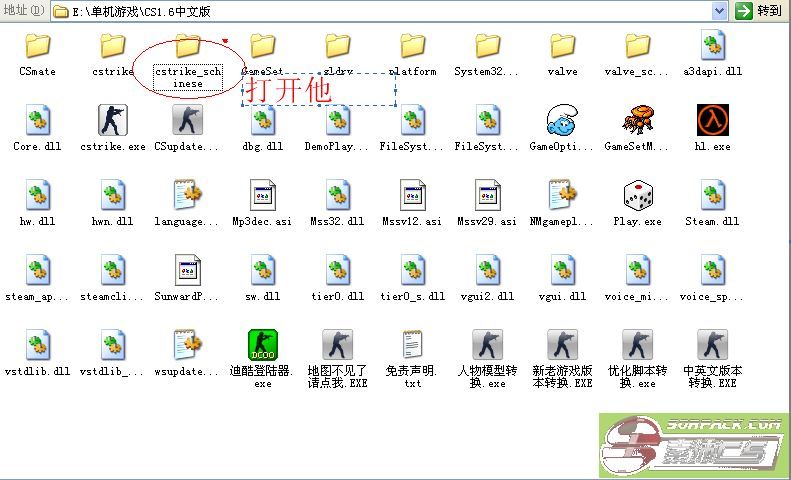Screen dimensions: 791x480
Task: Select 新老游戏版本转换.EXE icon
Action: coord(562,345)
